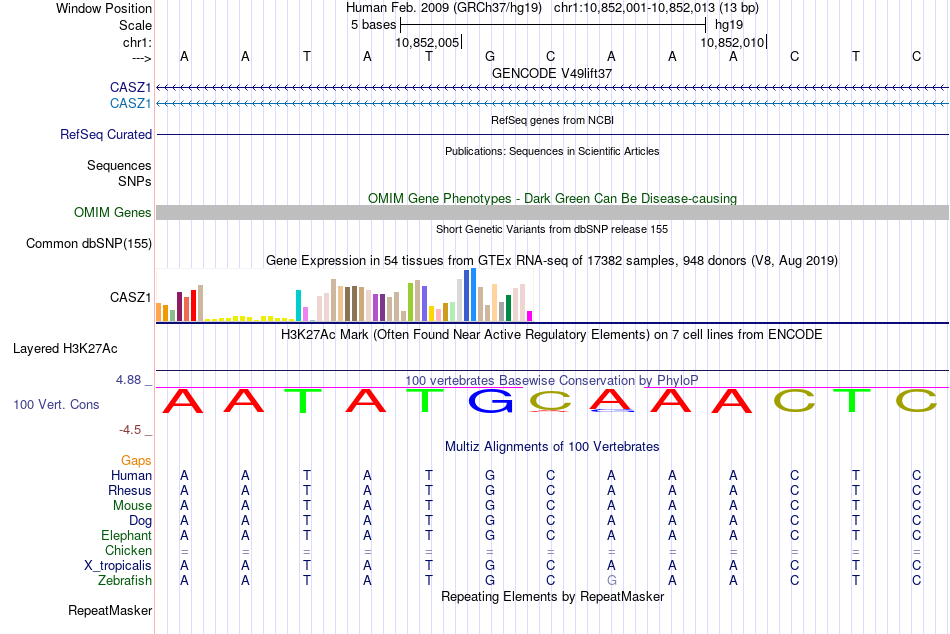
Task: Click the dark blue CASZ1 intron arrow line
Action: click(x=552, y=88)
